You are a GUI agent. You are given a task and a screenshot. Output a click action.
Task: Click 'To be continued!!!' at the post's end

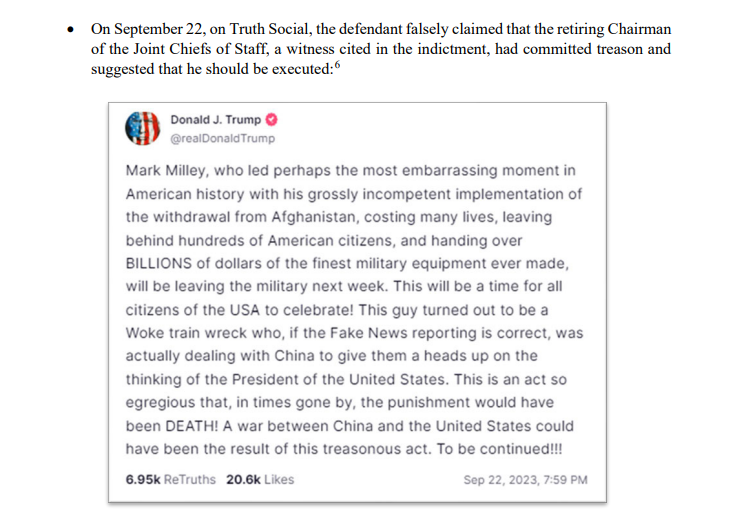tap(499, 449)
